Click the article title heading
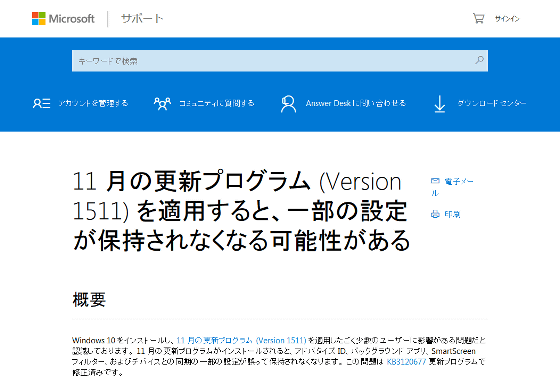 tap(241, 211)
